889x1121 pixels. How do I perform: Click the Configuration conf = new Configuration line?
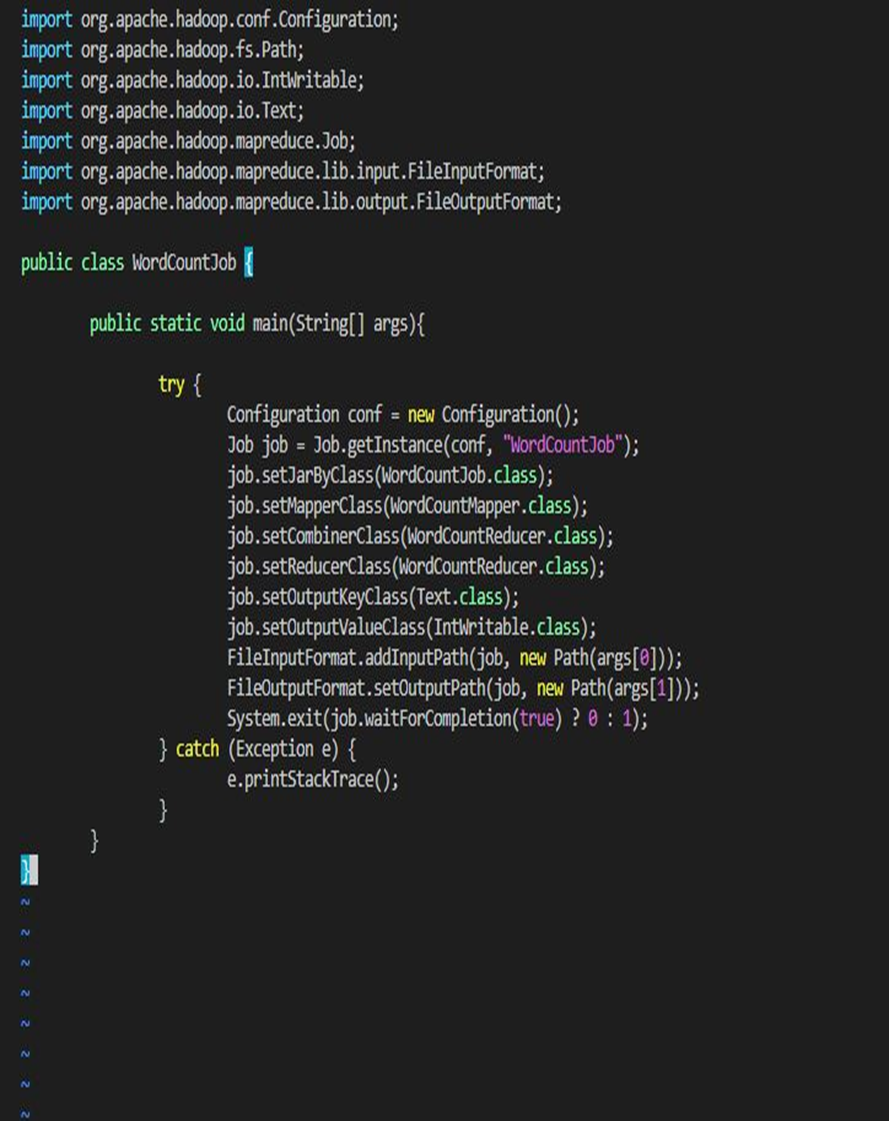click(403, 415)
